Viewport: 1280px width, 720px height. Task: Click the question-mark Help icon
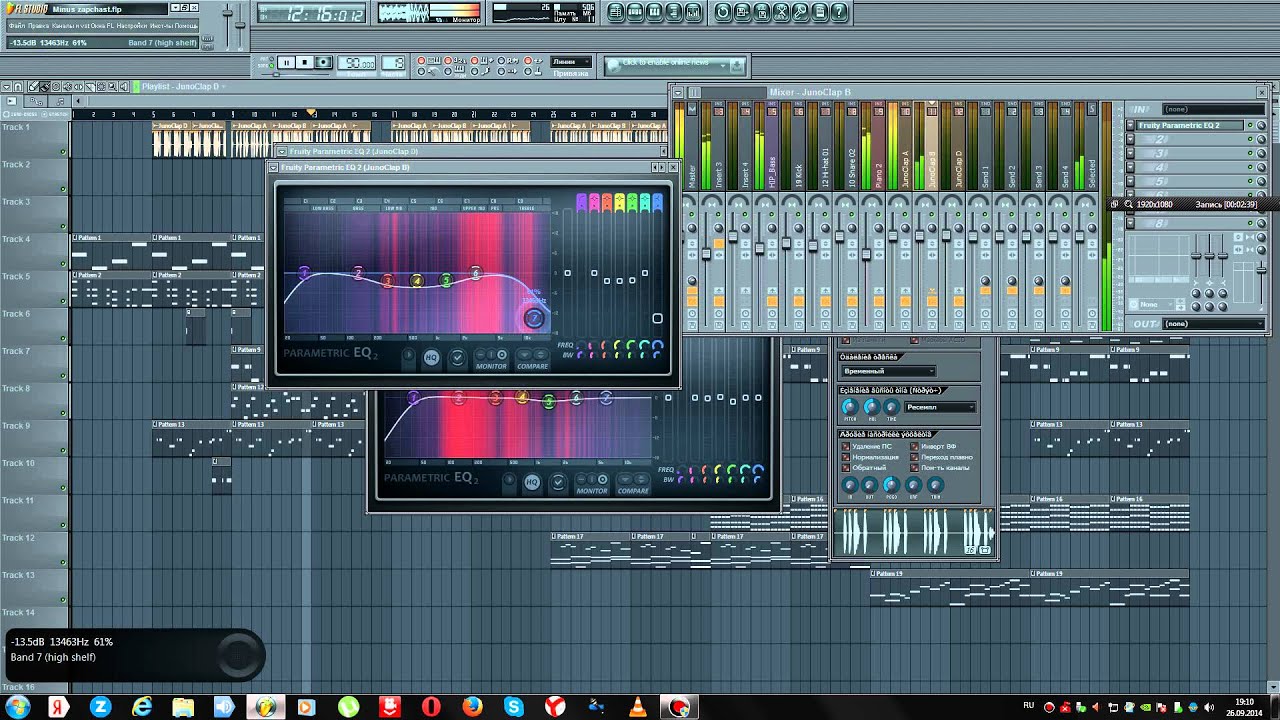[x=839, y=13]
